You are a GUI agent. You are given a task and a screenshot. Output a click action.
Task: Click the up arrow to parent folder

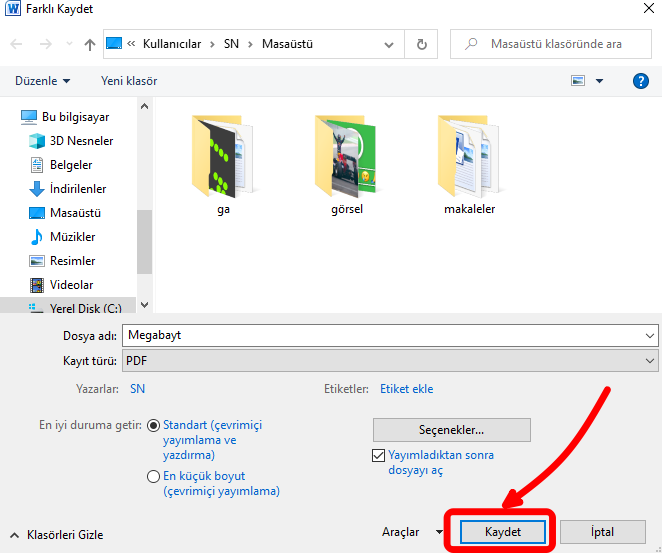(x=90, y=45)
